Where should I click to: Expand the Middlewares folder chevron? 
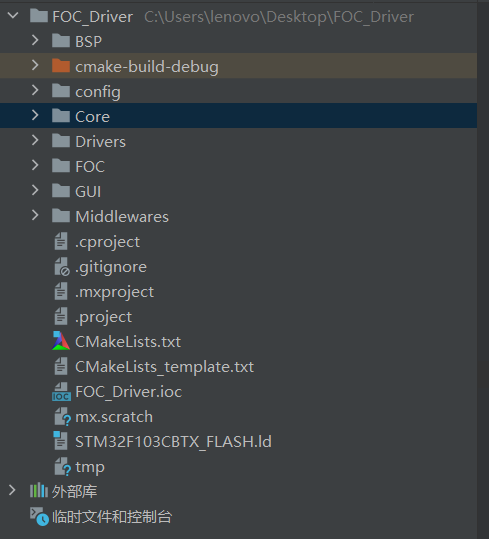pyautogui.click(x=35, y=216)
